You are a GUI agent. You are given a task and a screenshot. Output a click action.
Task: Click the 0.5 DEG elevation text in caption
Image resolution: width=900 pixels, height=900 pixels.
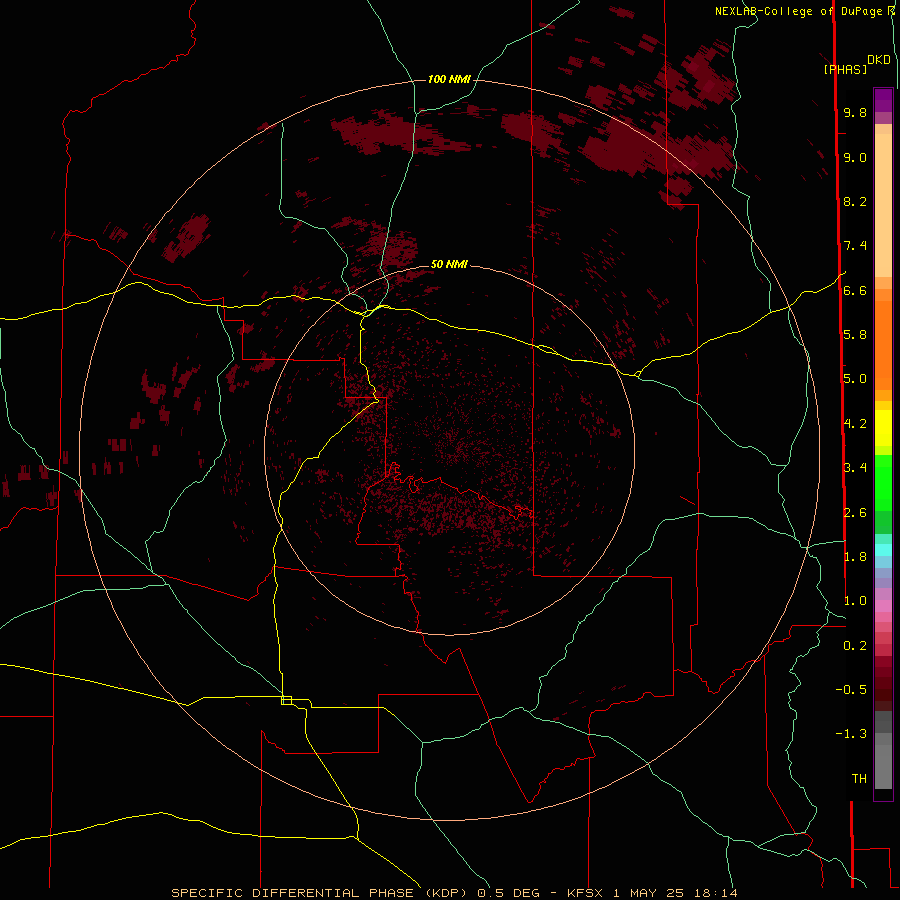click(x=509, y=893)
